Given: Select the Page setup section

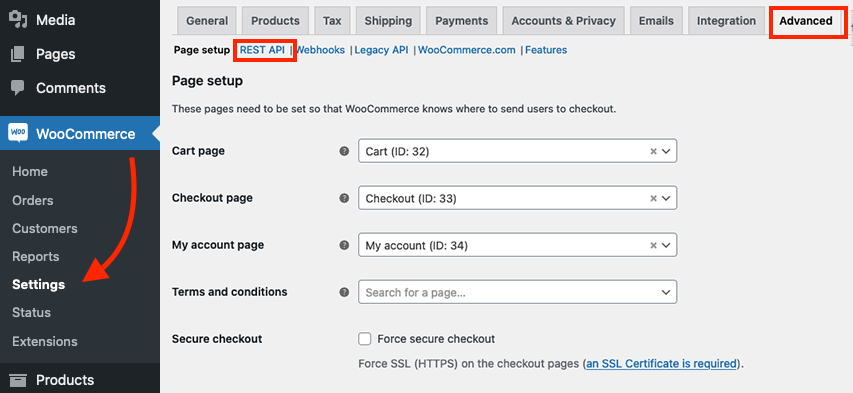Looking at the screenshot, I should pos(202,50).
